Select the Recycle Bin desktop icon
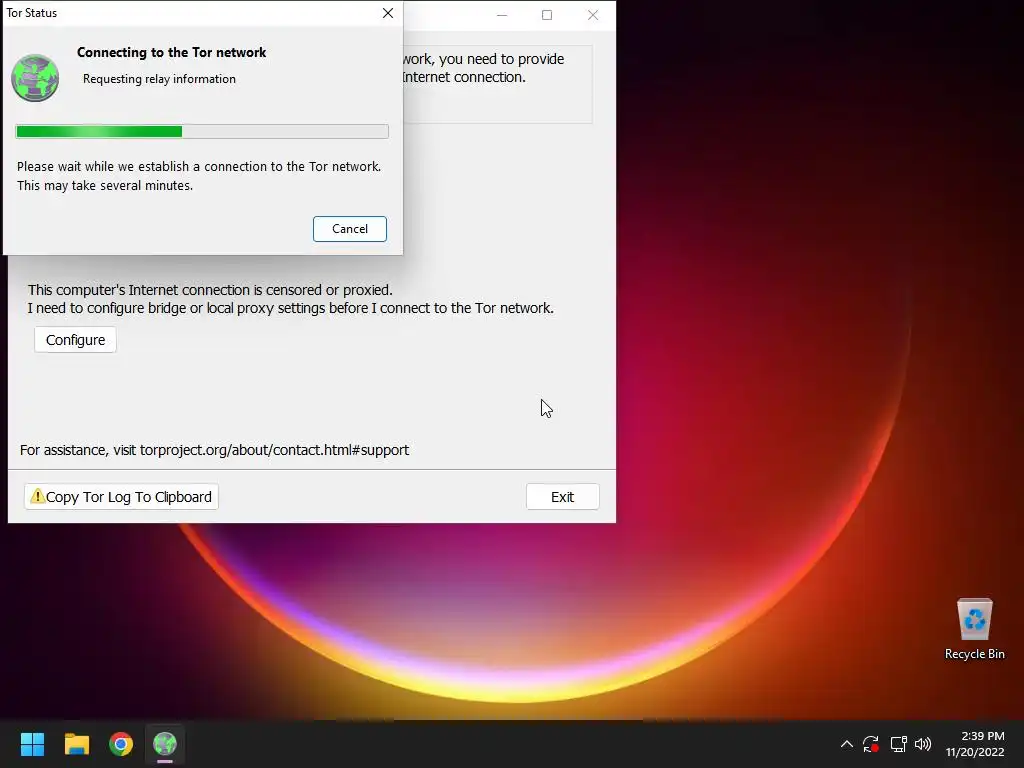The image size is (1024, 768). pos(974,629)
